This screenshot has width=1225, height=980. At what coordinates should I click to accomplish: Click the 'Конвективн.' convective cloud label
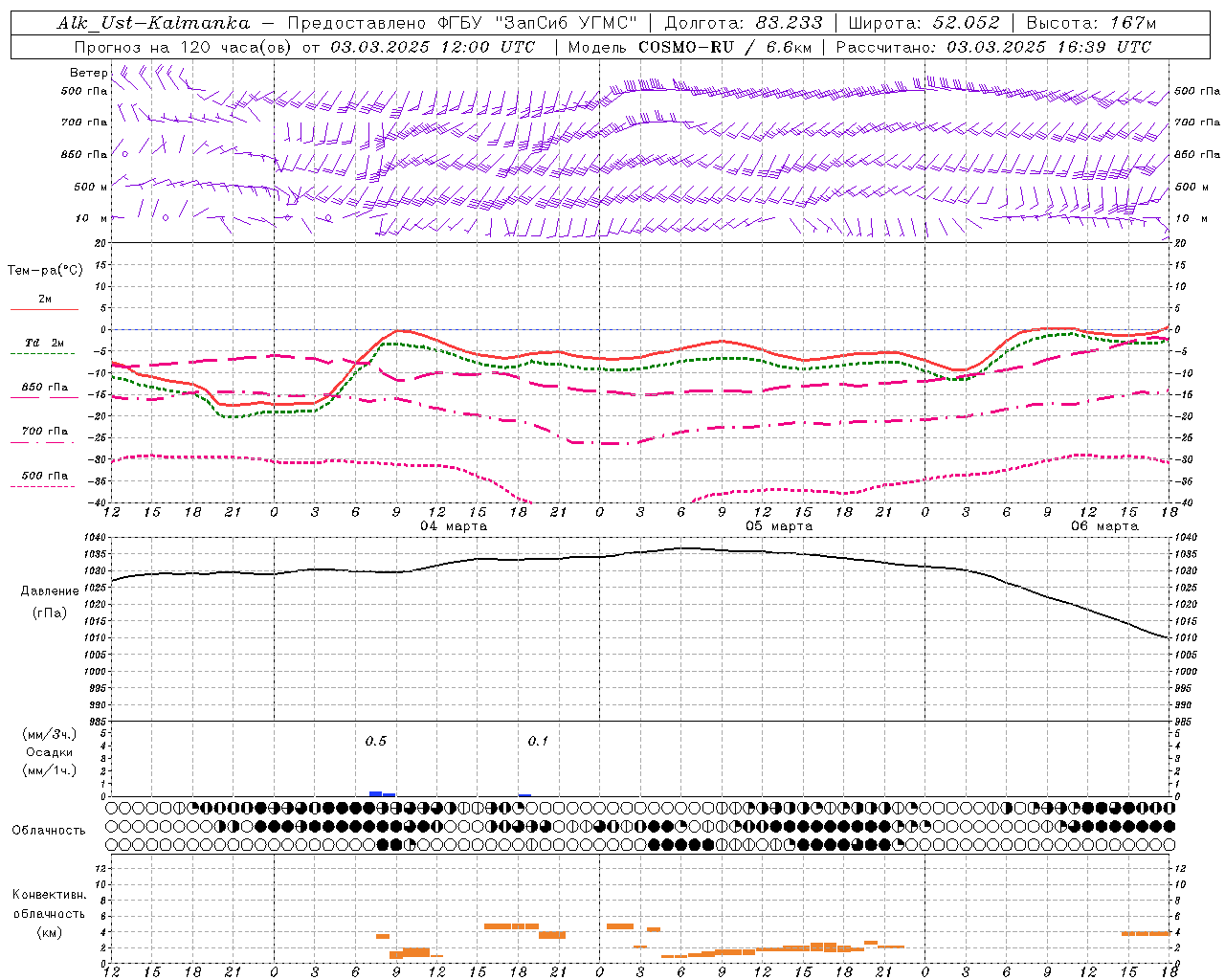pos(50,895)
